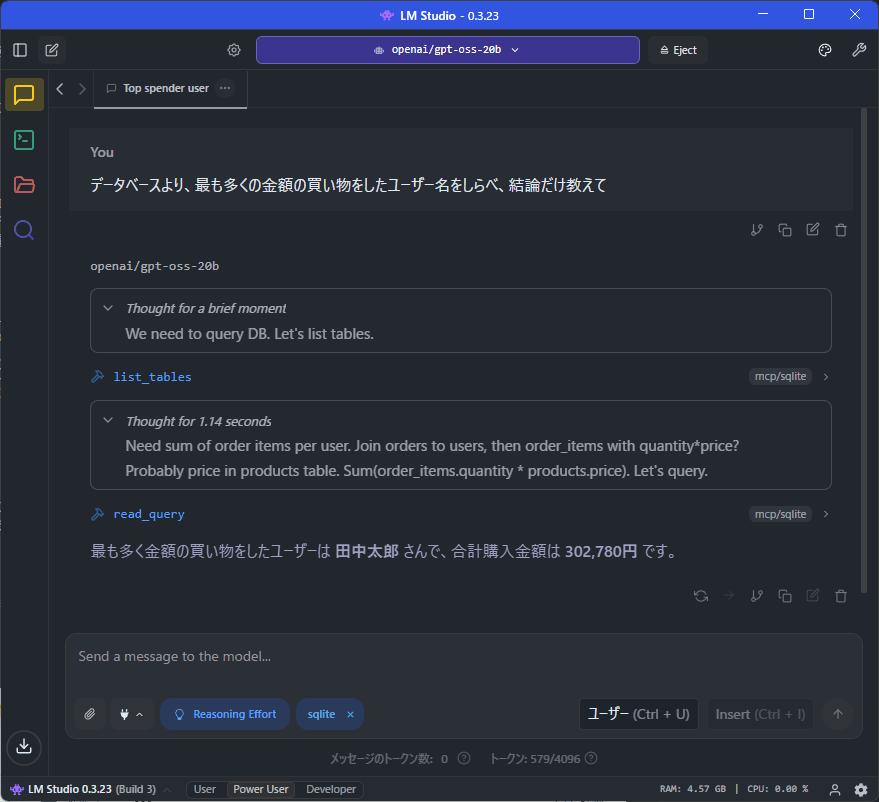Send the message with the up arrow button

[838, 714]
